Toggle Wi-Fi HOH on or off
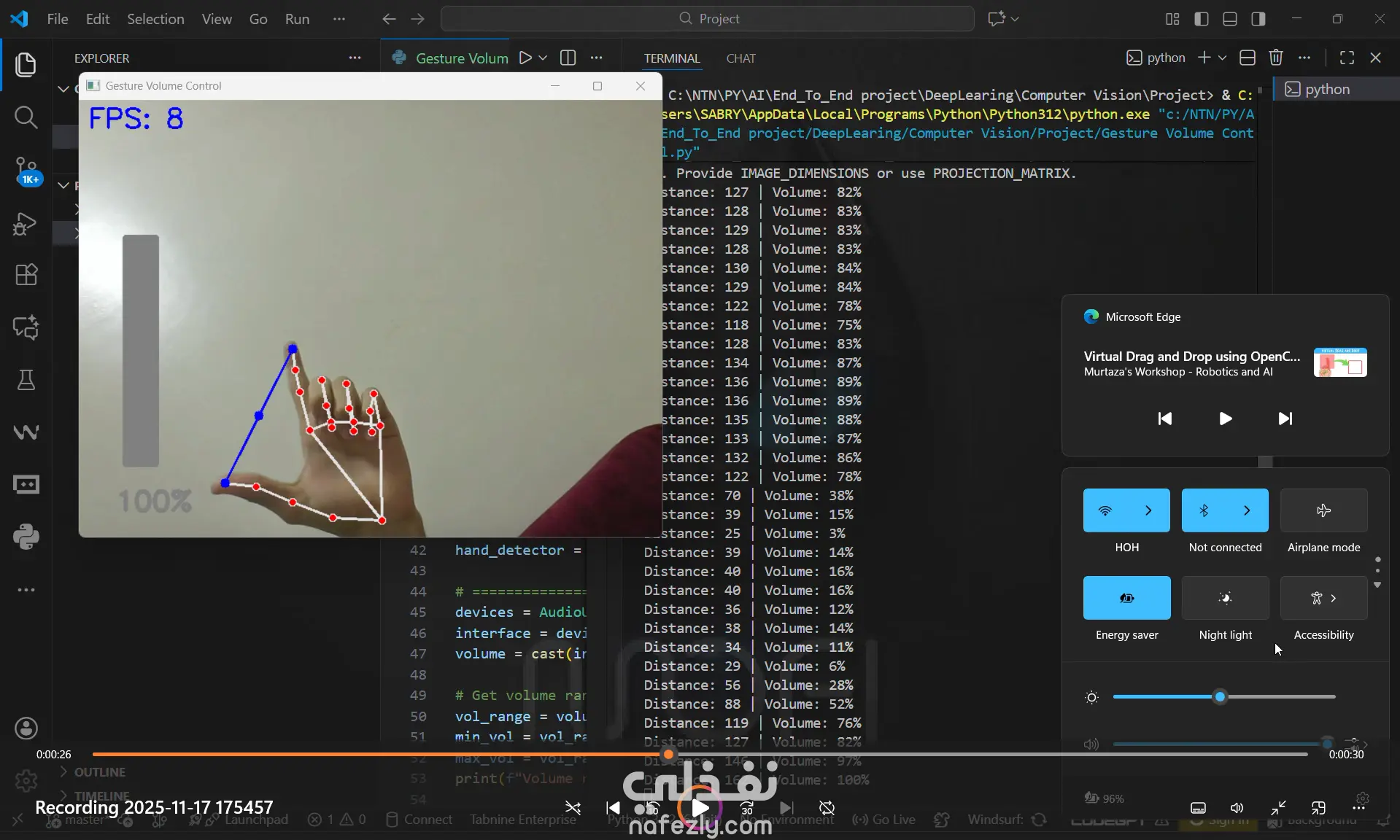This screenshot has height=840, width=1400. click(1105, 510)
